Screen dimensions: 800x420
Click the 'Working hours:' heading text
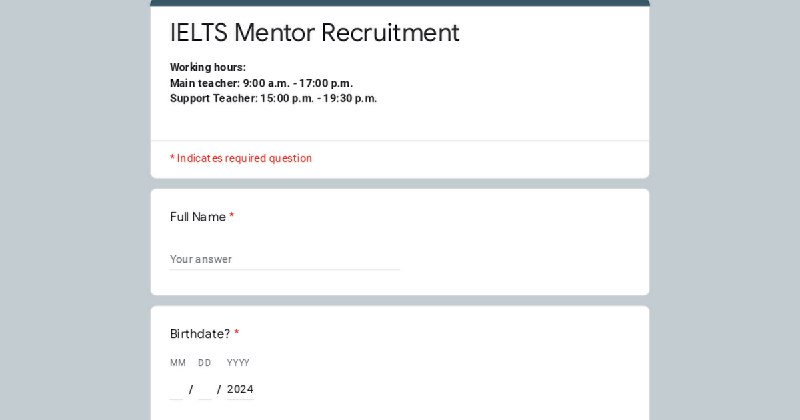(x=208, y=67)
